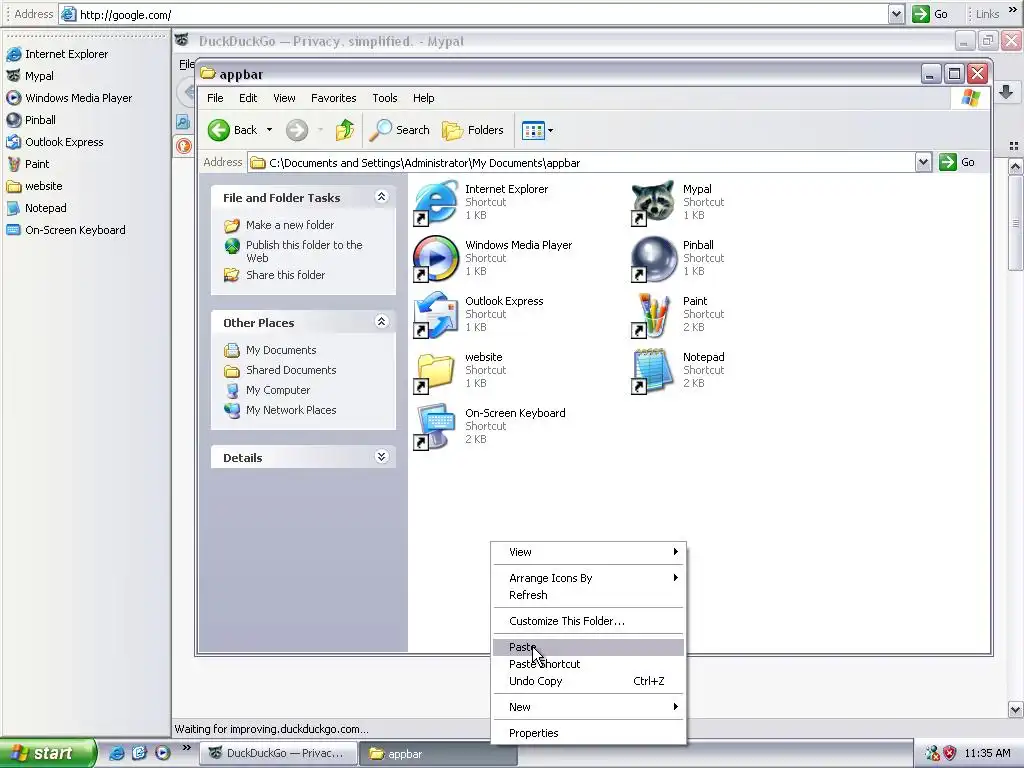Select the Mypal raccoon shortcut icon

coord(653,202)
